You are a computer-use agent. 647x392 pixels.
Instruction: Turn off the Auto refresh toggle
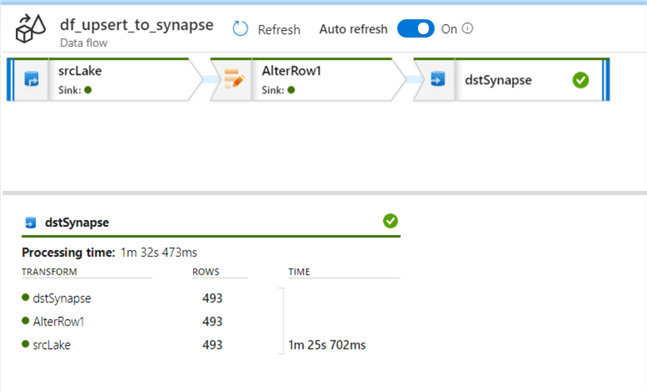(416, 29)
